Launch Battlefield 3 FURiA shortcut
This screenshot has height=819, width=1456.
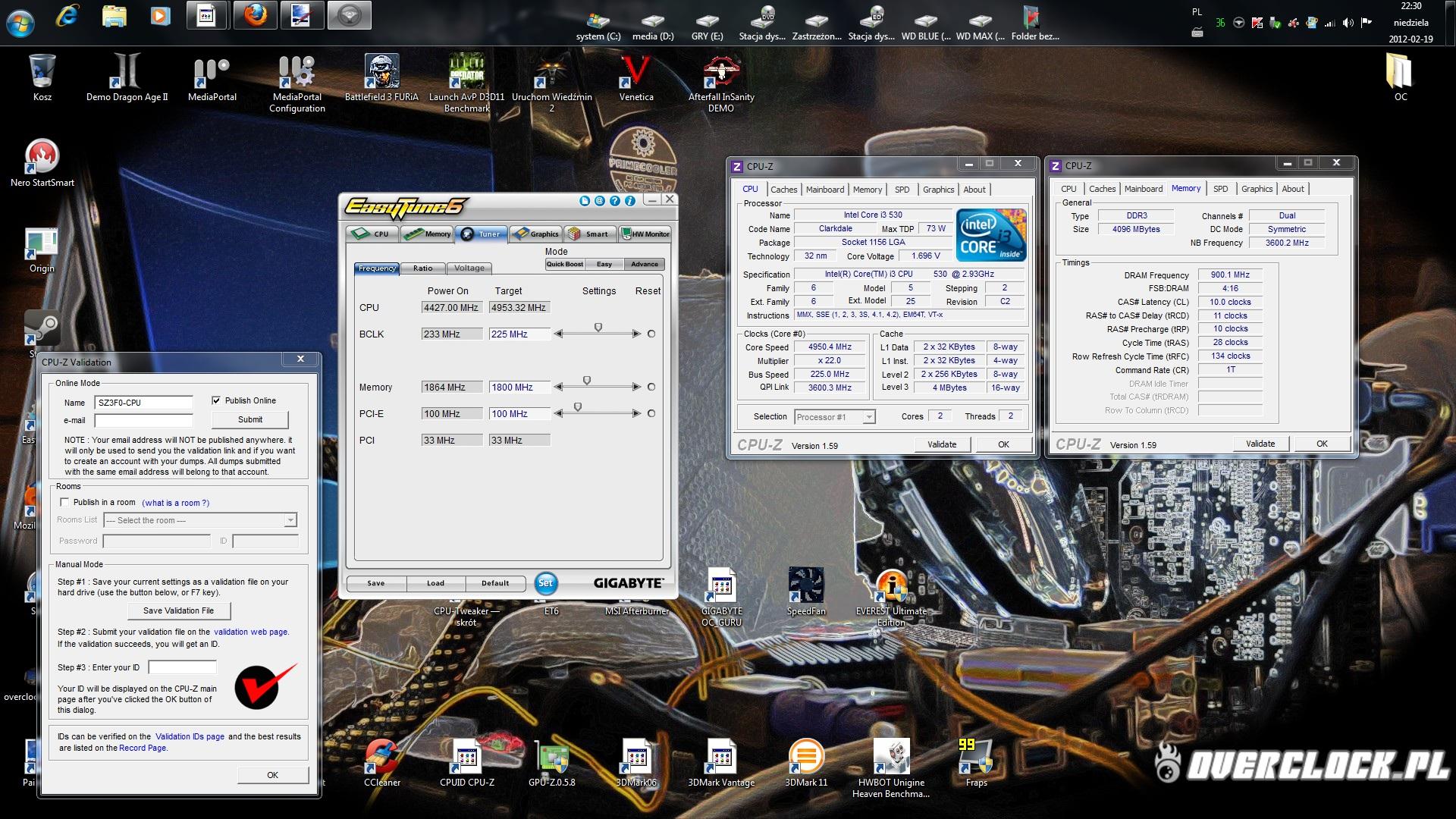381,77
